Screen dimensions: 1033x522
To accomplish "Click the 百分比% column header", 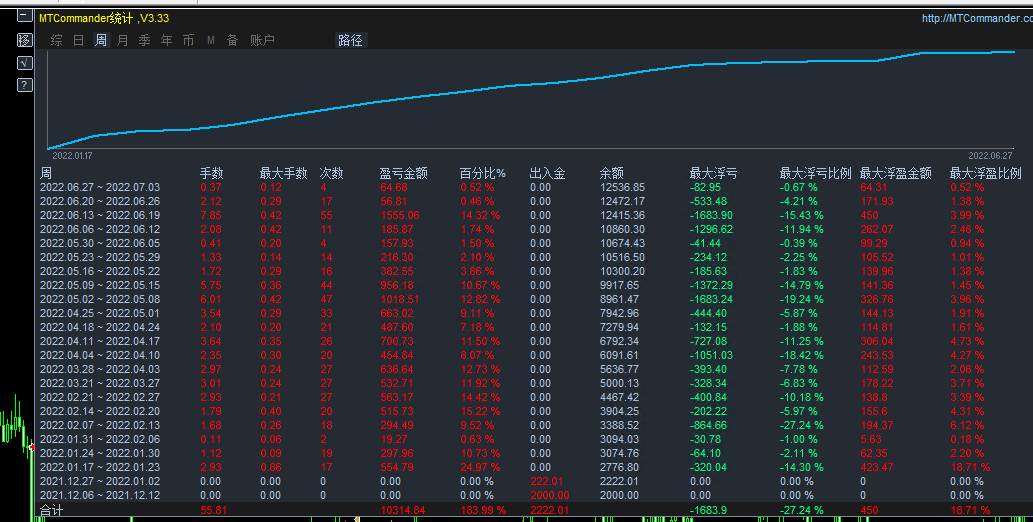I will tap(482, 173).
